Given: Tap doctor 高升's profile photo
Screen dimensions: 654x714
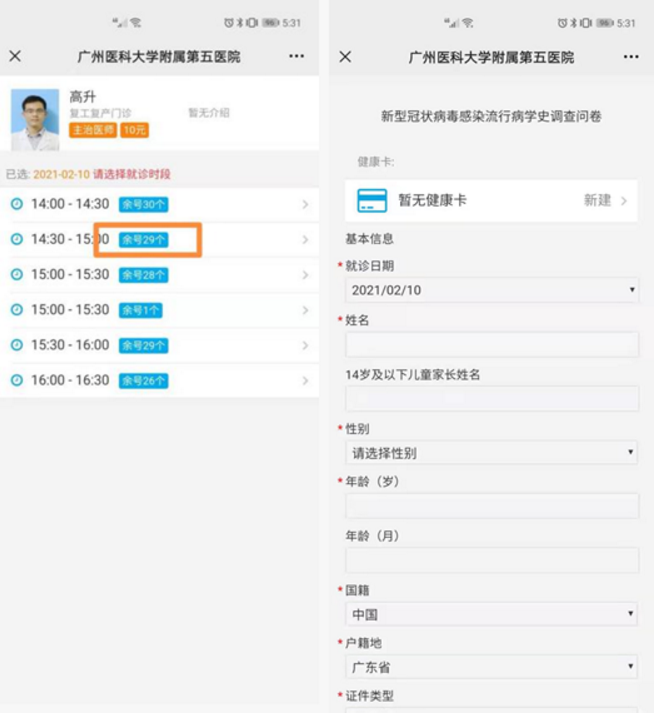Looking at the screenshot, I should click(35, 120).
